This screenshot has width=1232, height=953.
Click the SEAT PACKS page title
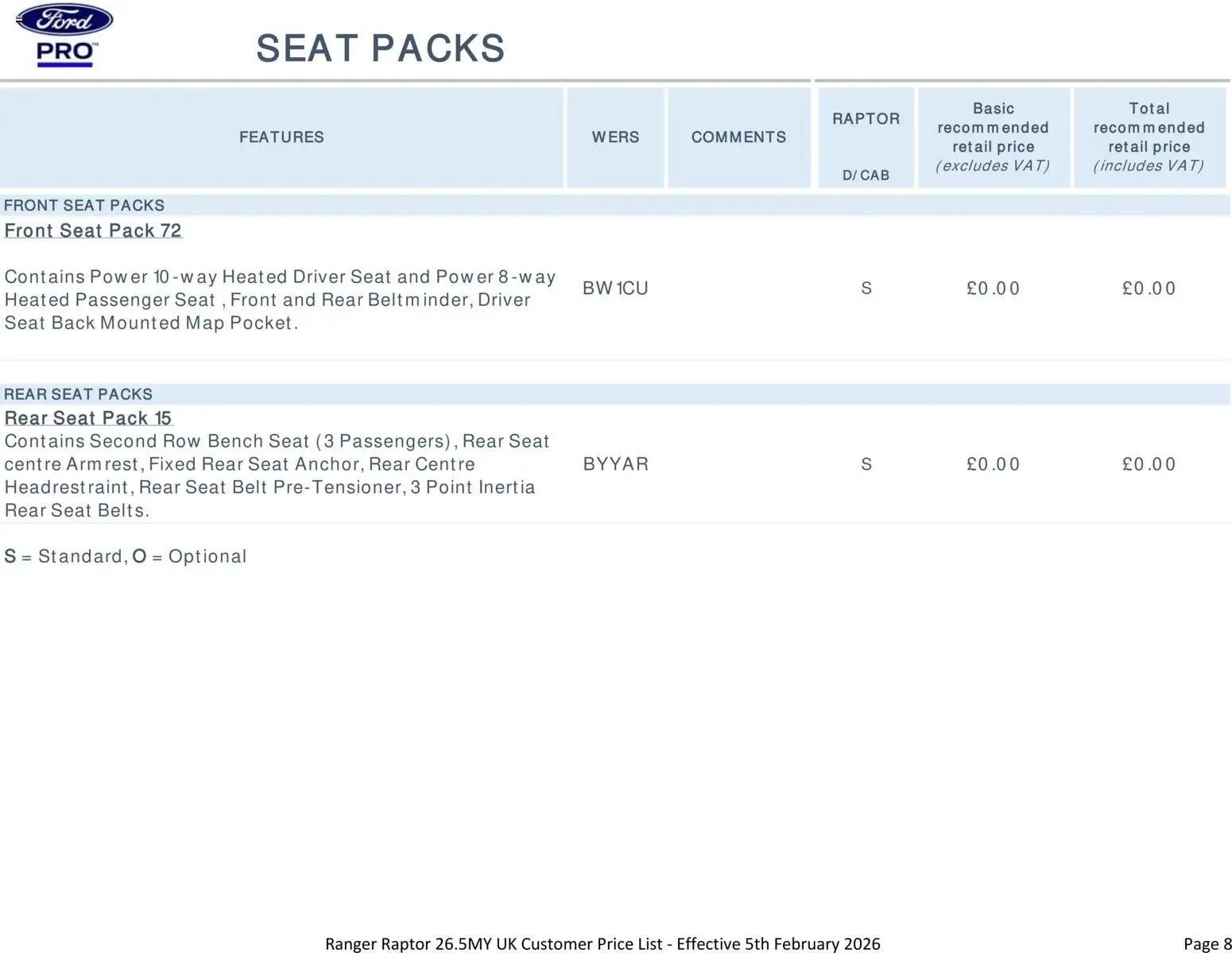click(x=380, y=48)
